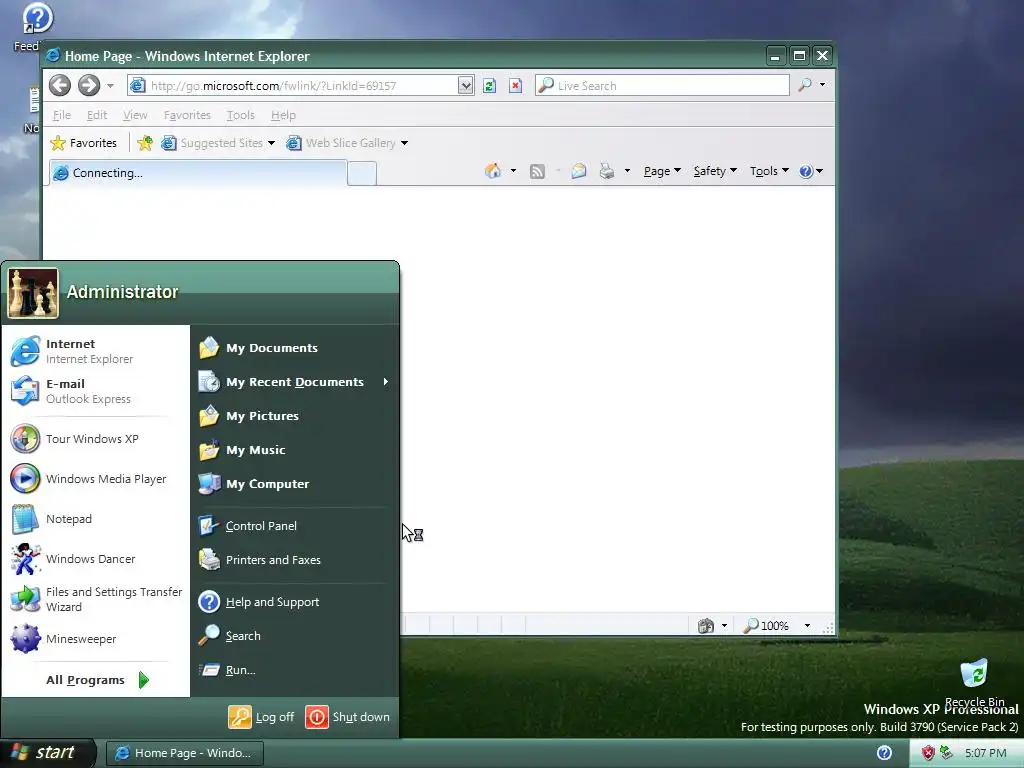Click the command bar Help icon
This screenshot has width=1024, height=768.
[x=806, y=171]
